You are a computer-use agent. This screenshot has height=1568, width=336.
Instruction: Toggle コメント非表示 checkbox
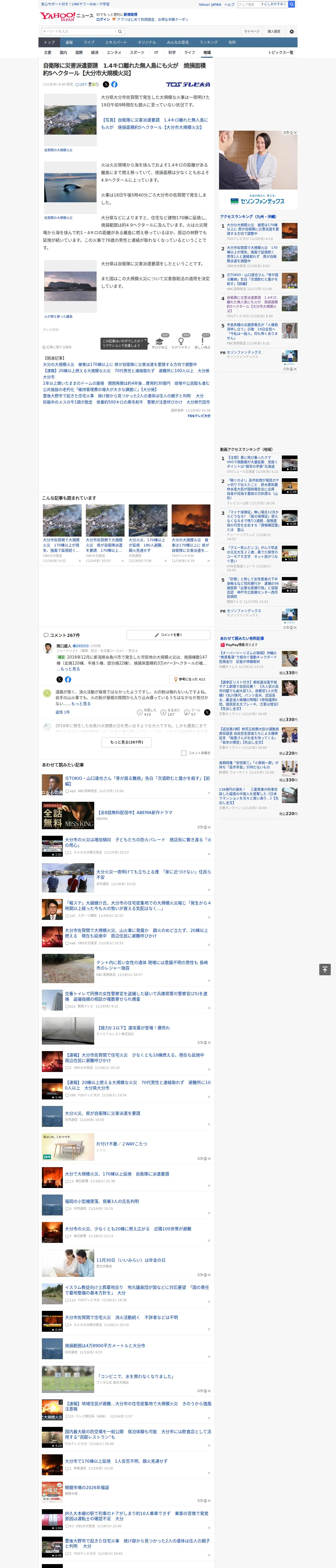183,753
